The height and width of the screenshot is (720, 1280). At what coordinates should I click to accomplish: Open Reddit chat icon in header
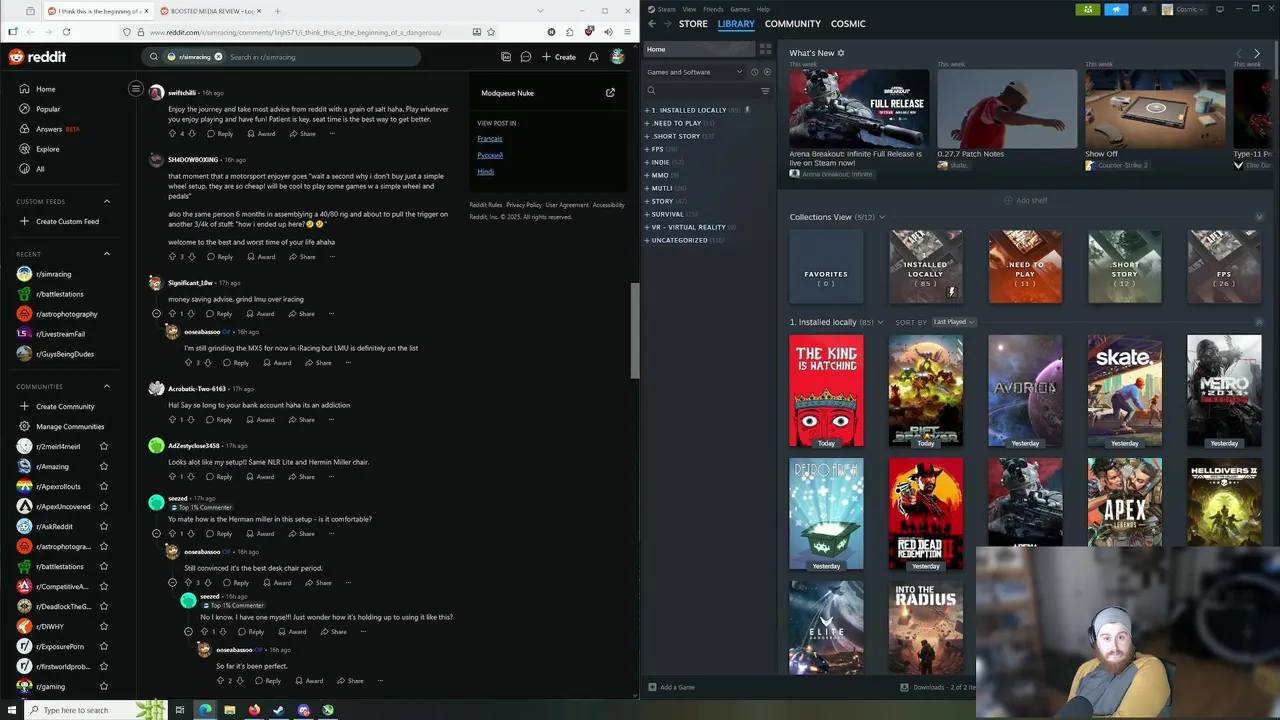tap(525, 57)
